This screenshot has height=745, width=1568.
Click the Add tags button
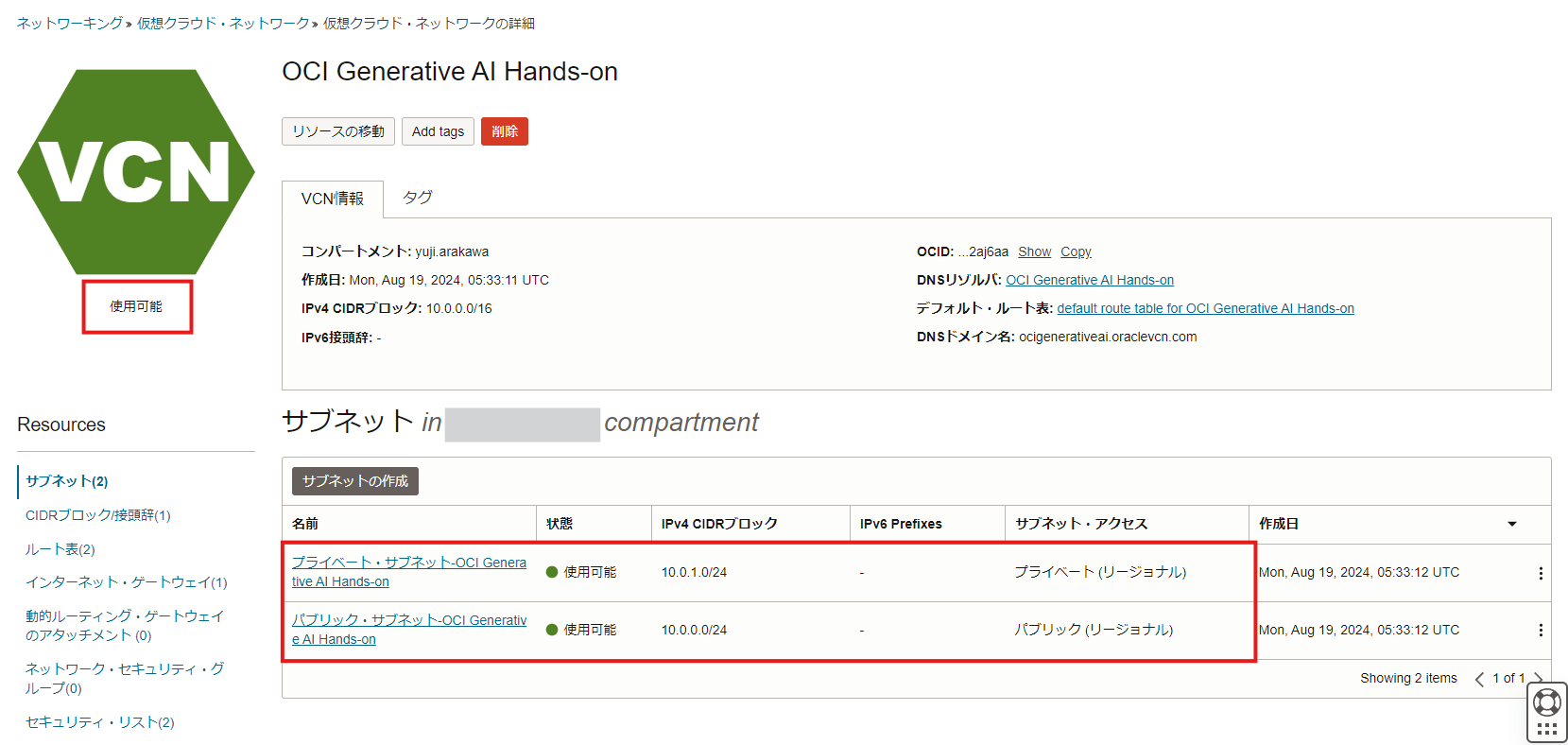pos(438,131)
